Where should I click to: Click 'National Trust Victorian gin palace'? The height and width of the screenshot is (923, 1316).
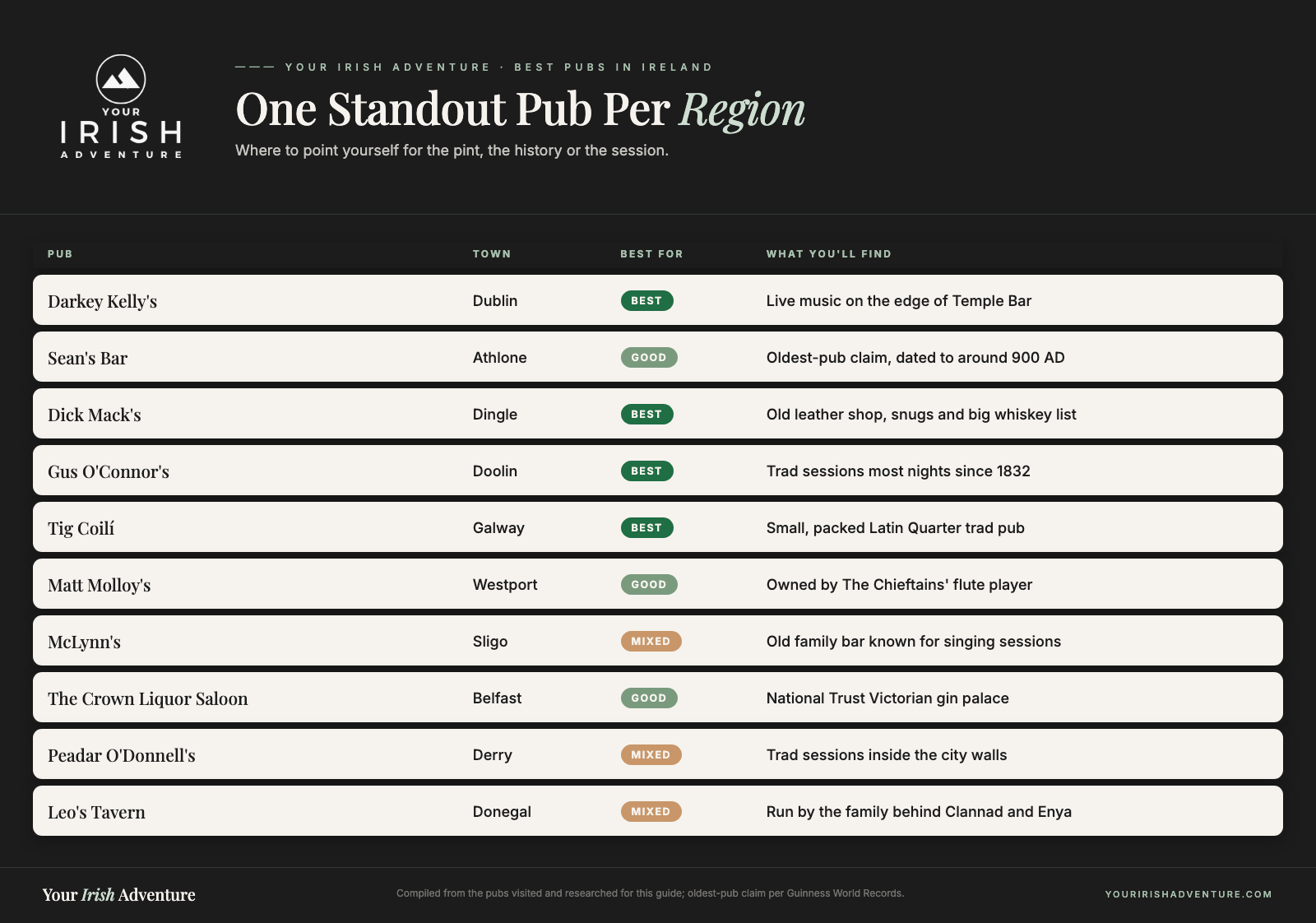[887, 698]
